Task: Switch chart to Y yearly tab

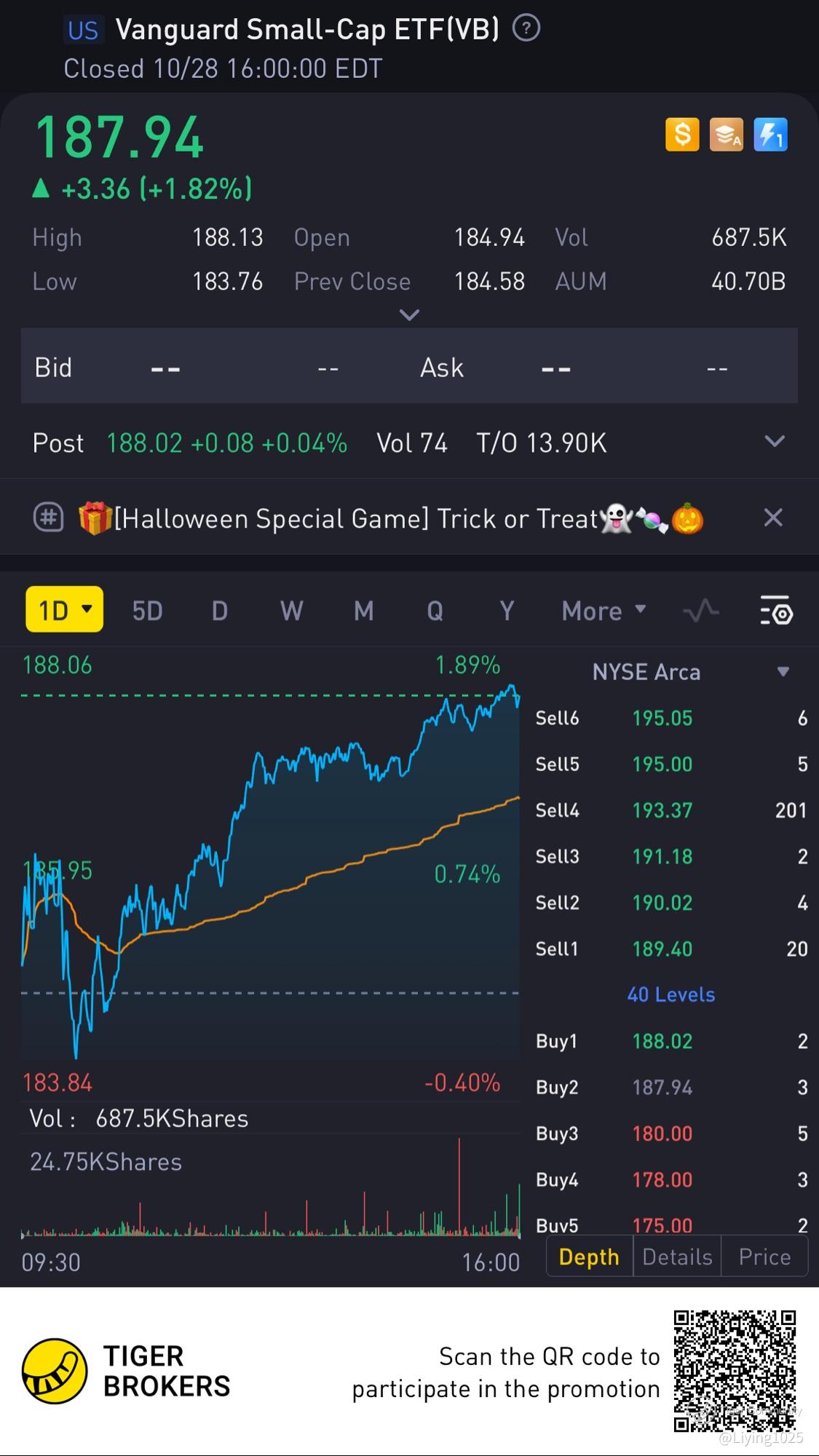Action: (x=507, y=611)
